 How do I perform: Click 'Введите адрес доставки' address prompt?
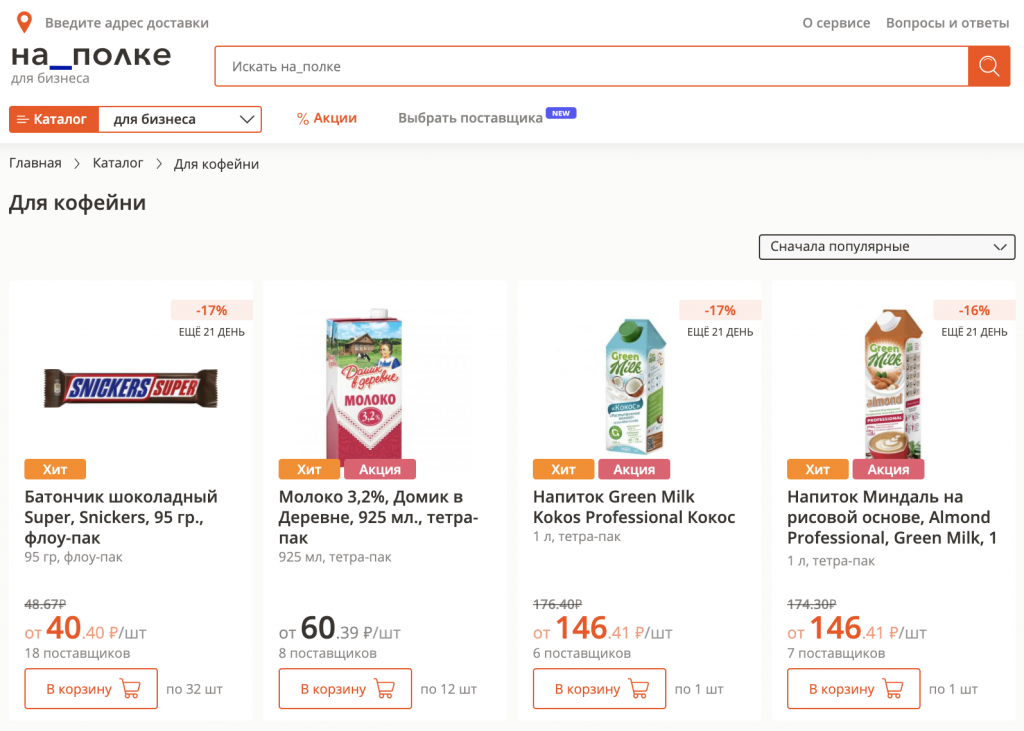click(127, 23)
